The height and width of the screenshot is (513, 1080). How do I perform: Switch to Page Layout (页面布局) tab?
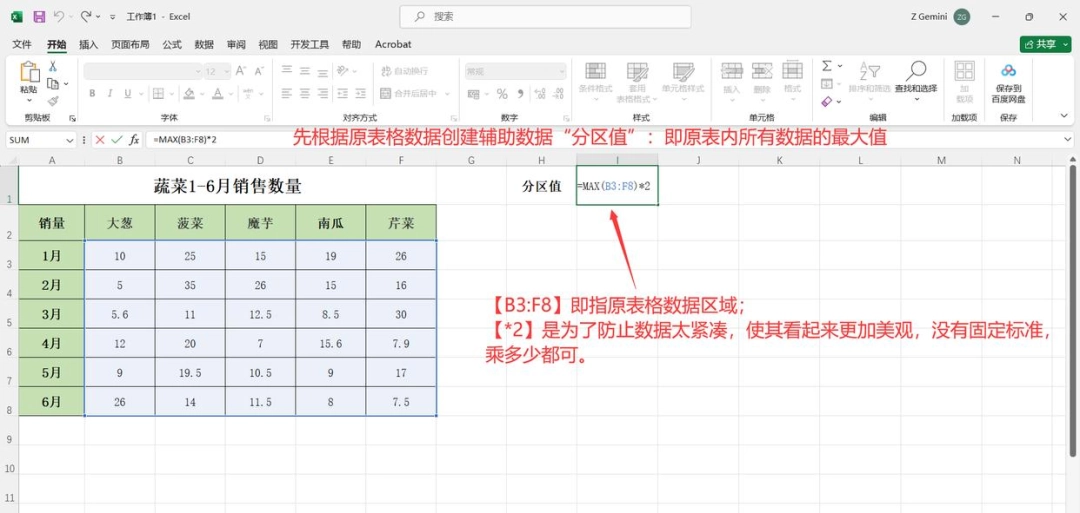click(130, 44)
